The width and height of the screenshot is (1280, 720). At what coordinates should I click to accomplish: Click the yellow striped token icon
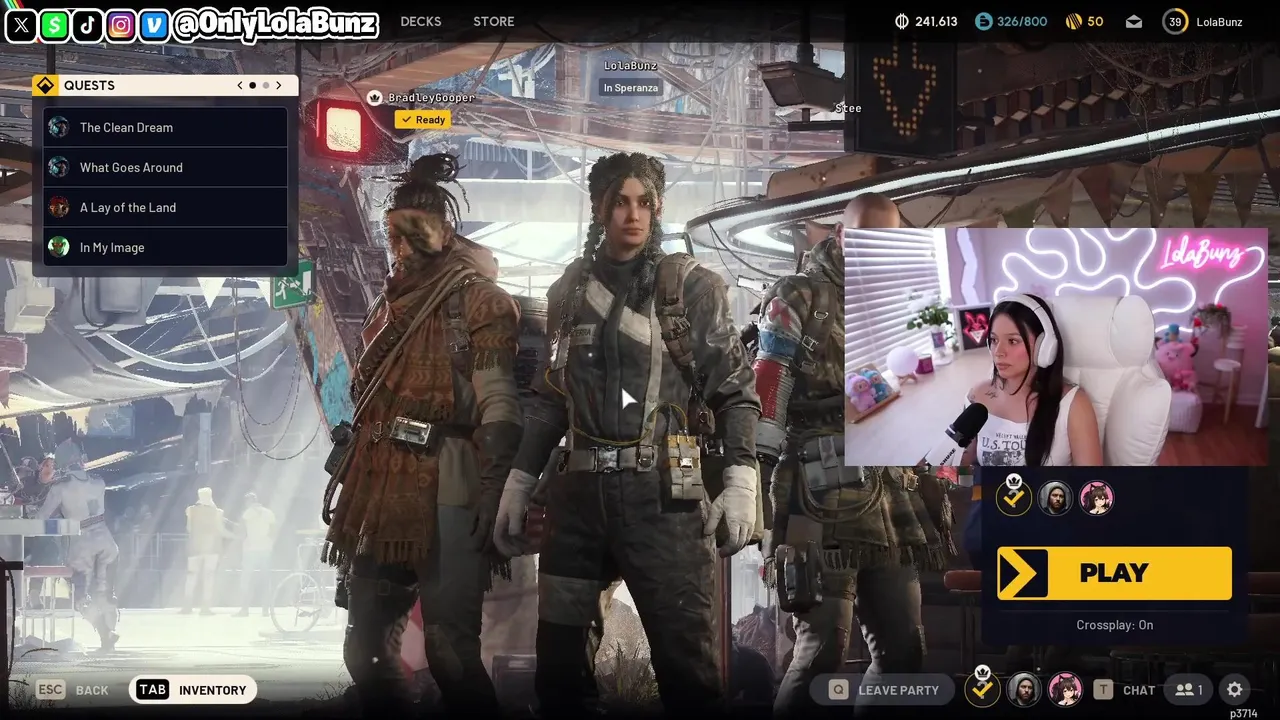[1074, 21]
